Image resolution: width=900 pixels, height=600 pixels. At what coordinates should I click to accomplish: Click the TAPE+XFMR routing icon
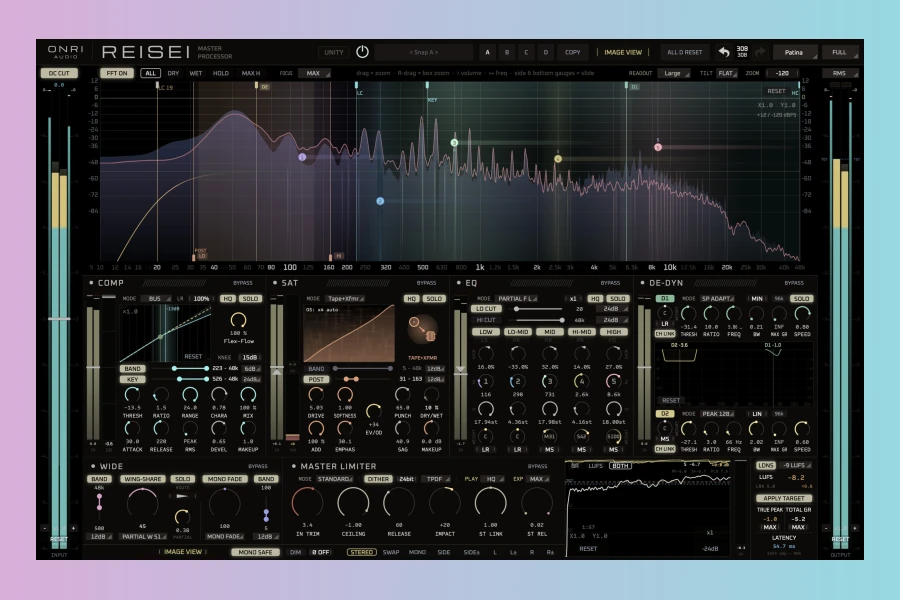pos(422,329)
